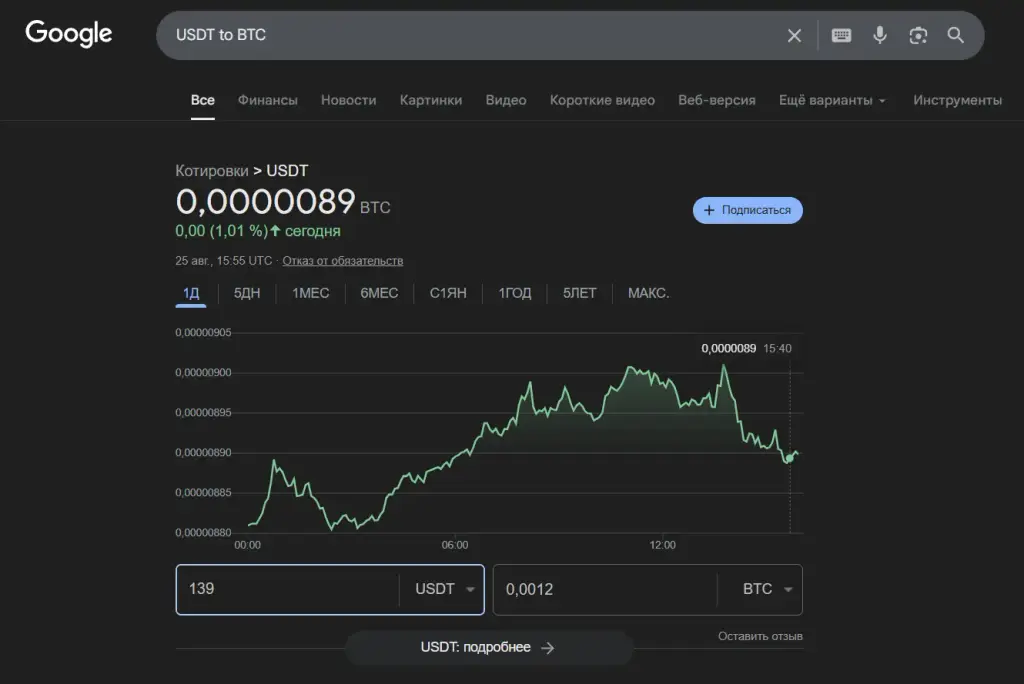Click the amount field showing 139
The height and width of the screenshot is (684, 1024).
pos(287,589)
